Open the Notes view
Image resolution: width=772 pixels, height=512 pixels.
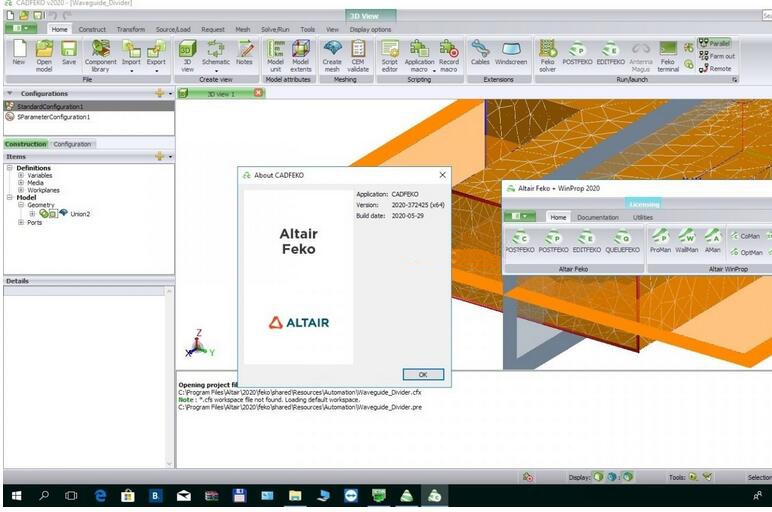244,53
